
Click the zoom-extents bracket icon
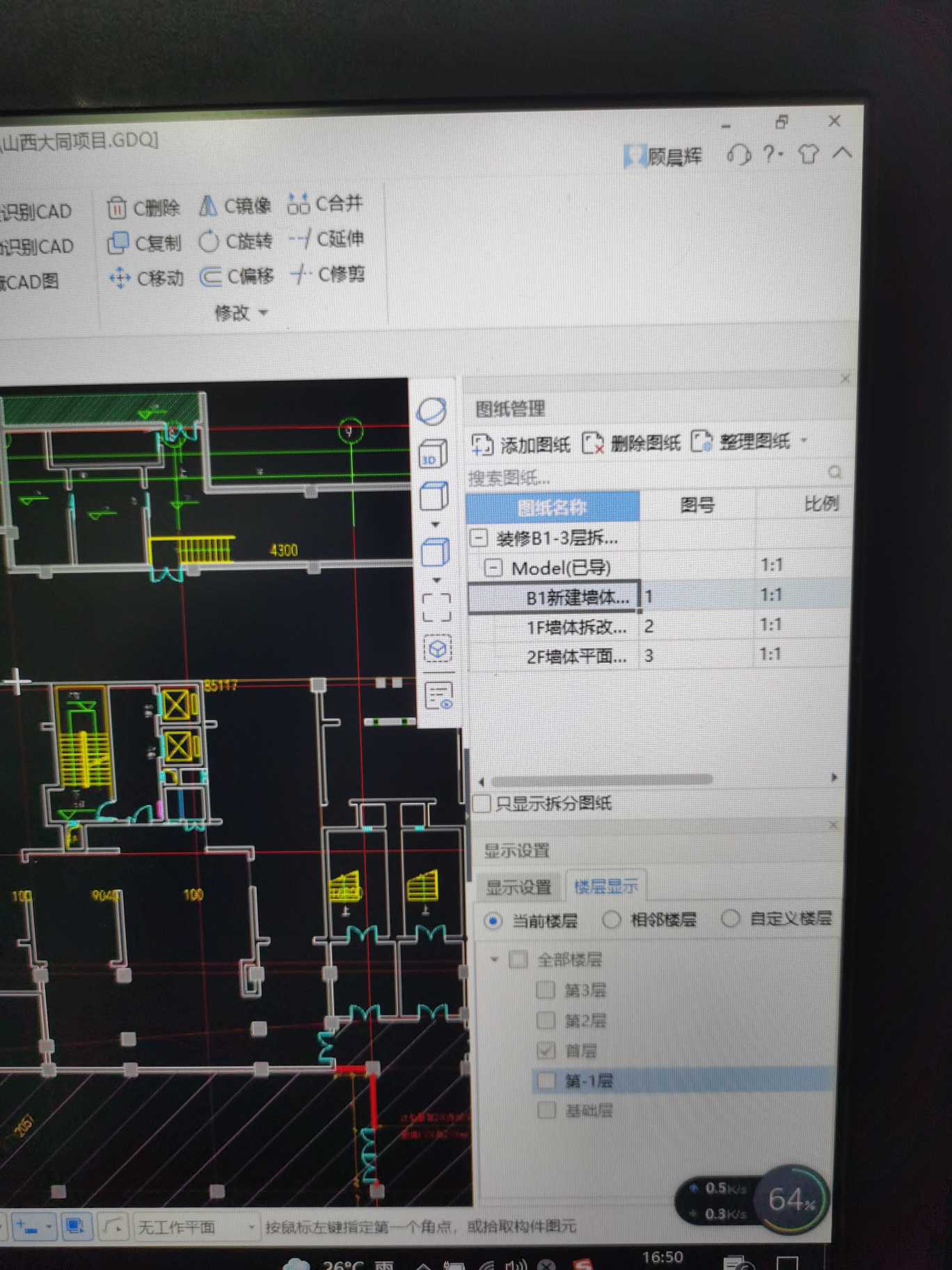pos(436,607)
